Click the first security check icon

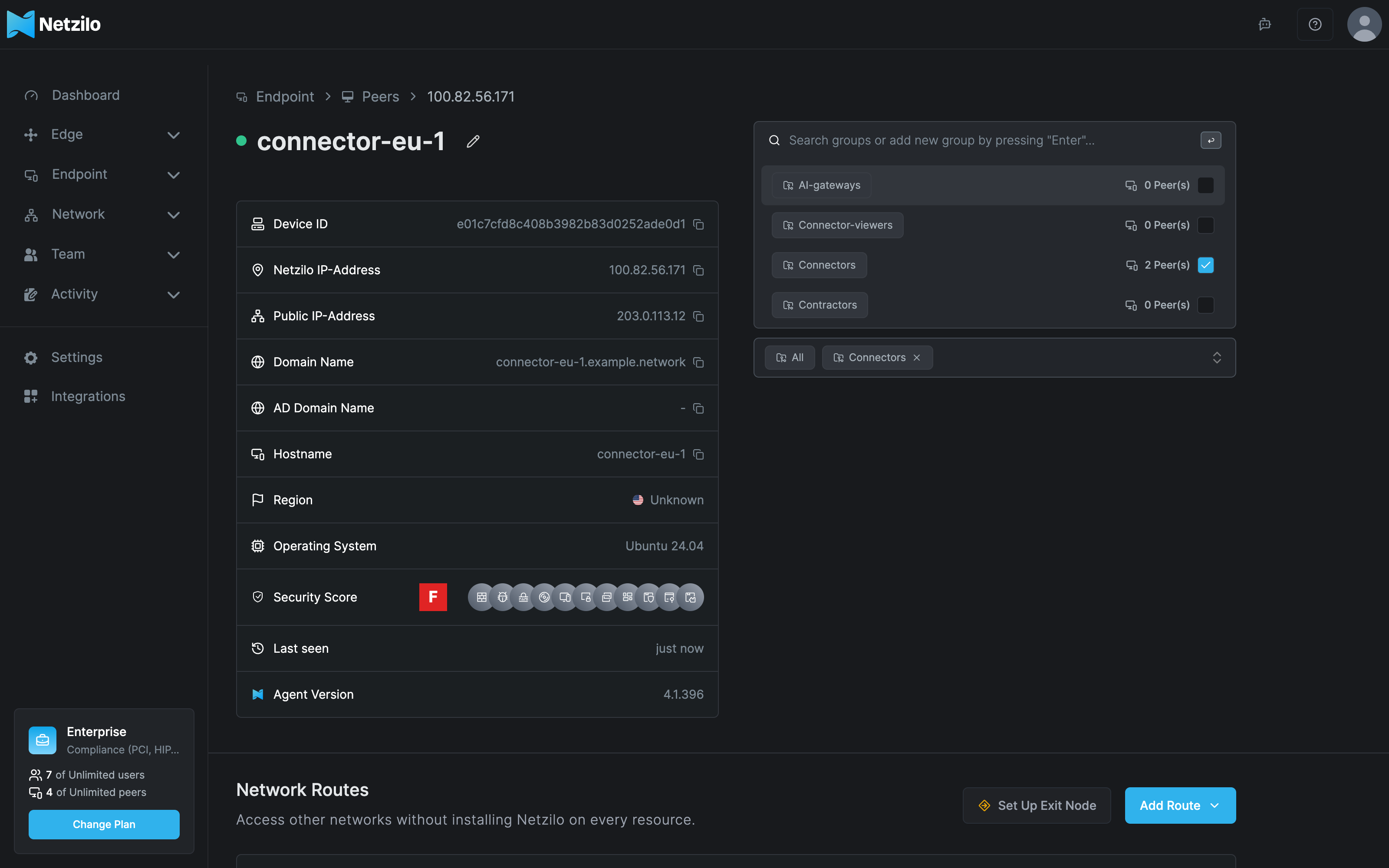pyautogui.click(x=481, y=597)
